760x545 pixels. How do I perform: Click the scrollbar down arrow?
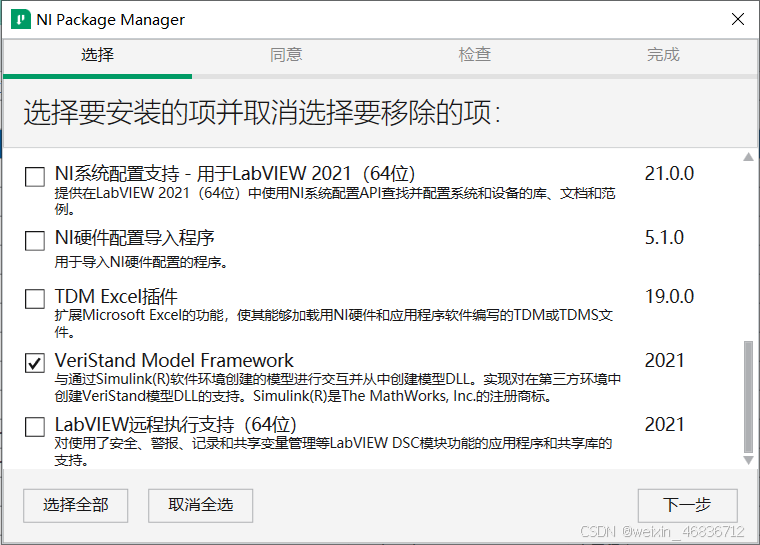click(748, 460)
